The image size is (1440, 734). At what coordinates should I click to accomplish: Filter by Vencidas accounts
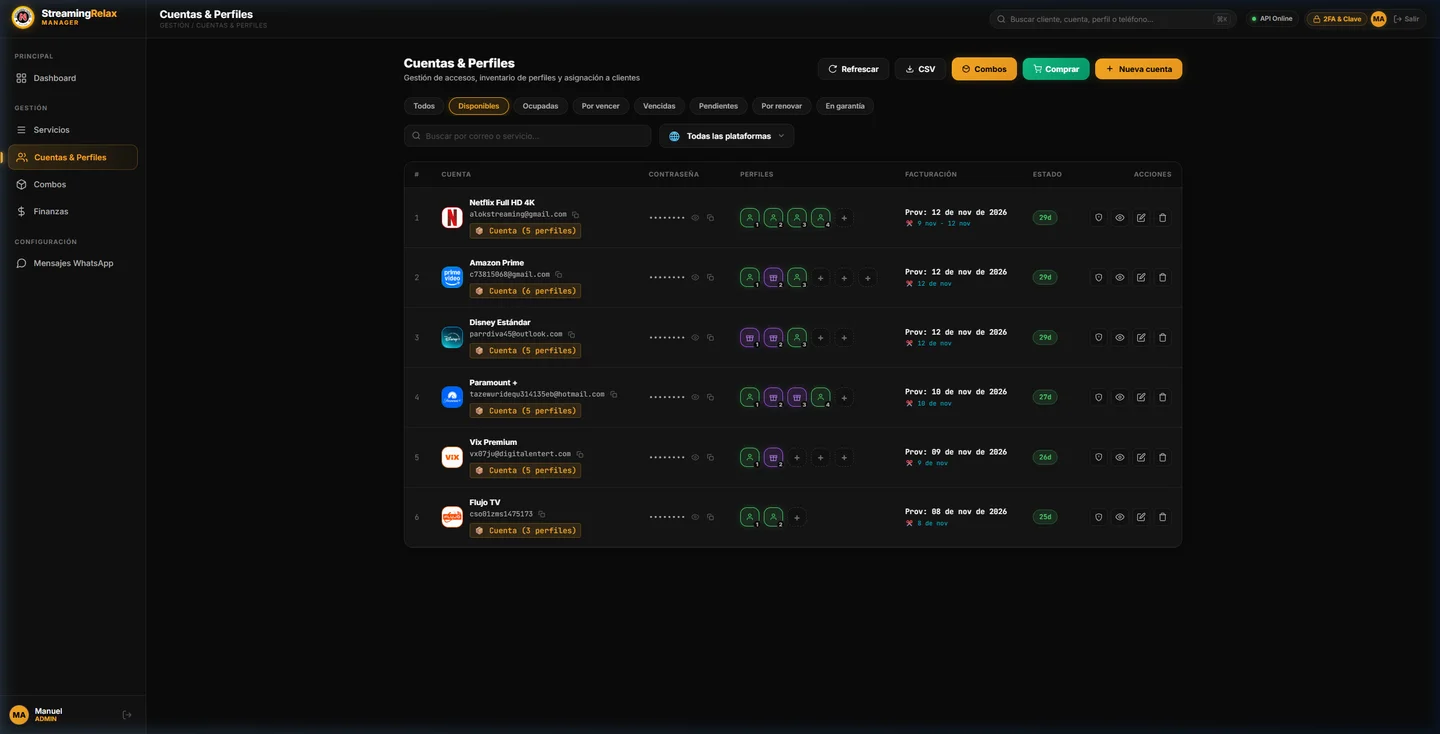[x=659, y=106]
